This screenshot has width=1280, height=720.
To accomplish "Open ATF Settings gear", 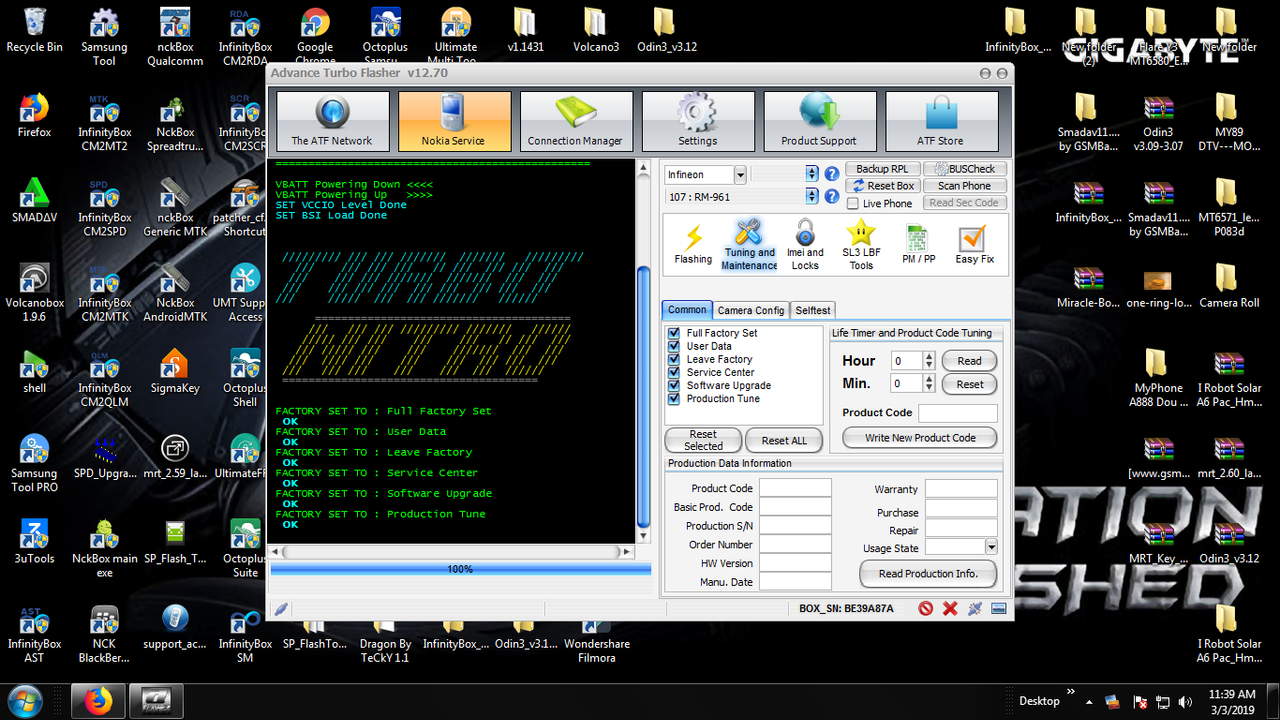I will point(698,122).
